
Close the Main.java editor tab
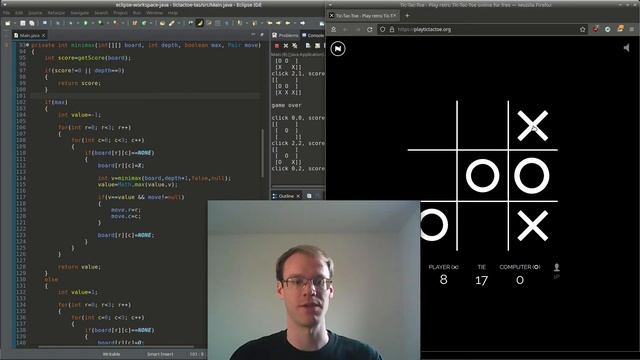(43, 36)
